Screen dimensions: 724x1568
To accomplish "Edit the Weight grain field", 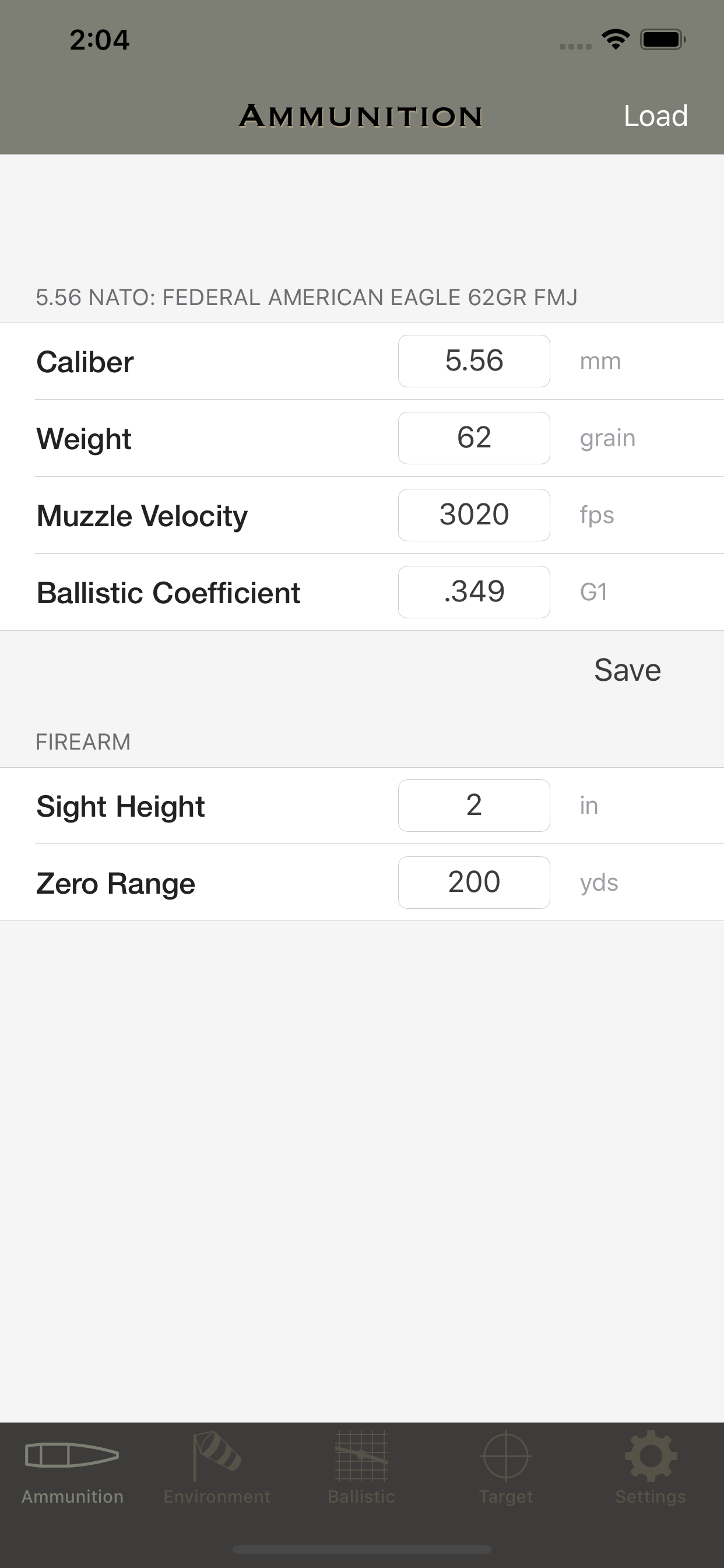I will coord(474,438).
